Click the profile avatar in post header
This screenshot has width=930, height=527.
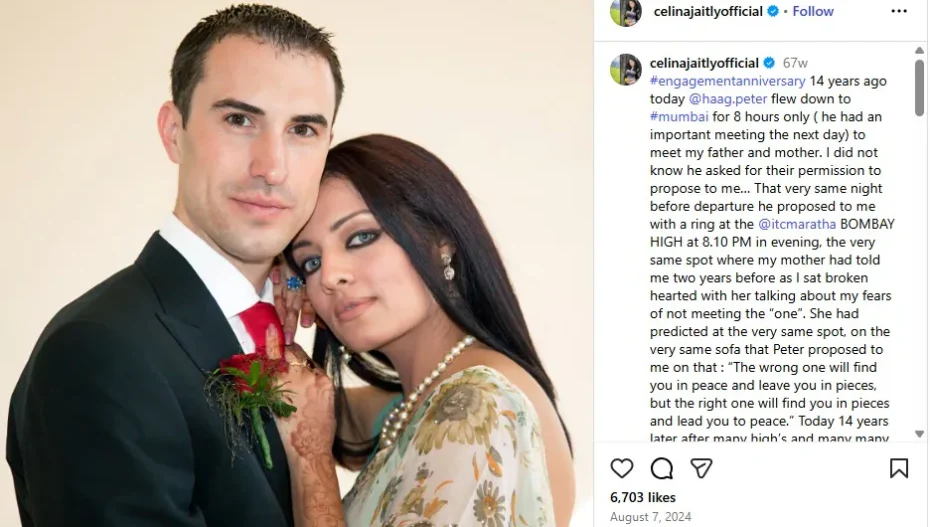(x=626, y=12)
